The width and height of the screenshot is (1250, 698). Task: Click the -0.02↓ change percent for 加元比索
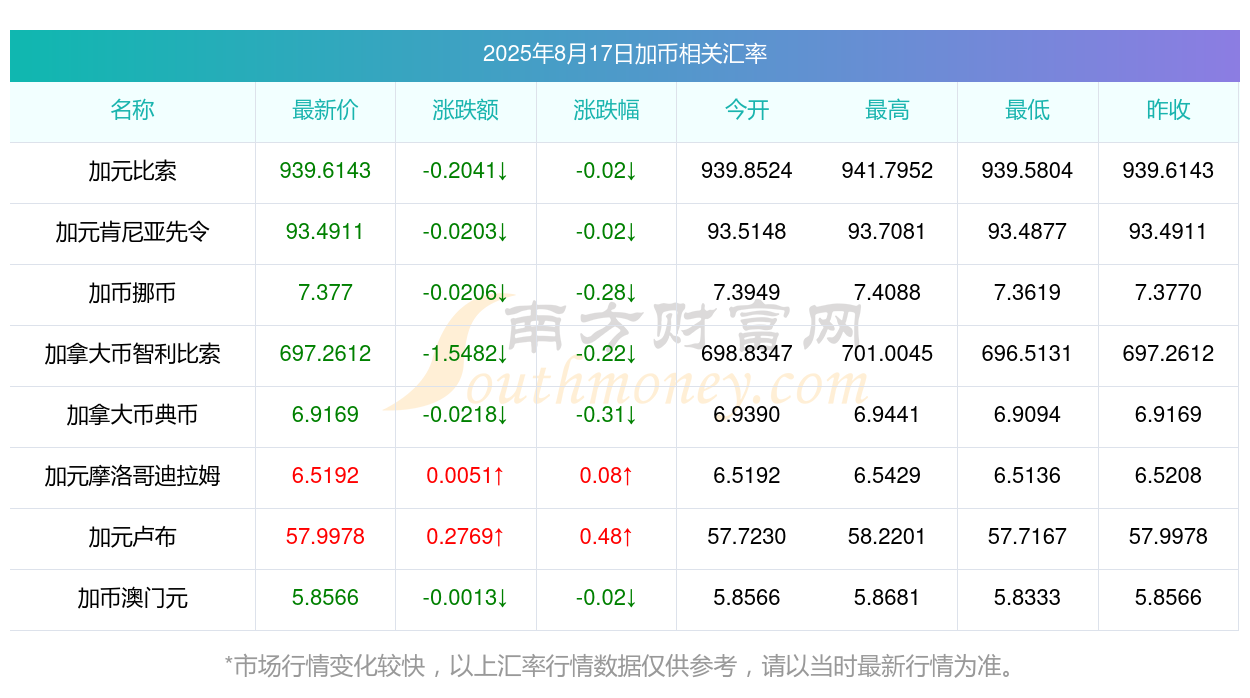pyautogui.click(x=606, y=171)
